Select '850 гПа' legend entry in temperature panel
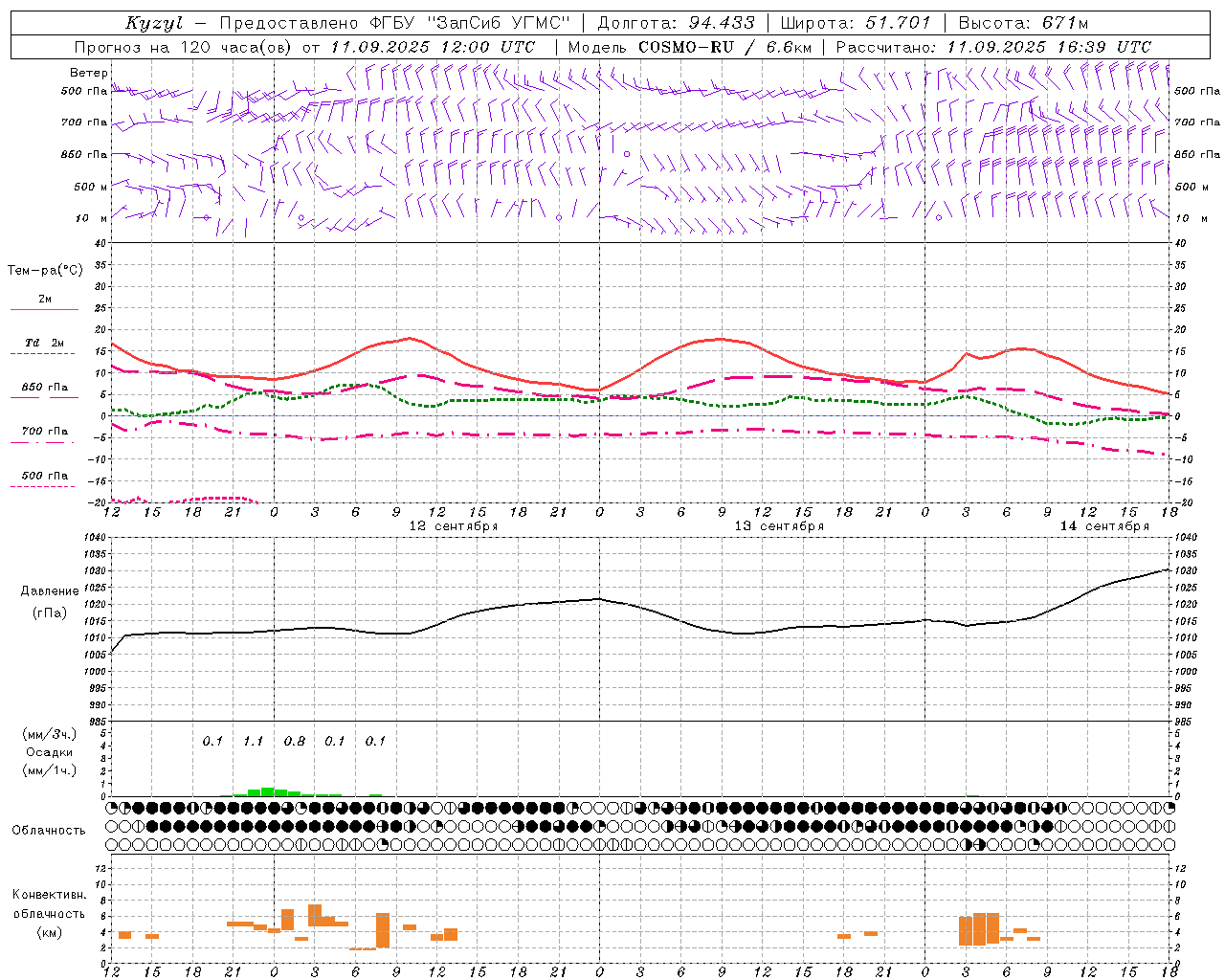The width and height of the screenshot is (1225, 980). tap(44, 388)
